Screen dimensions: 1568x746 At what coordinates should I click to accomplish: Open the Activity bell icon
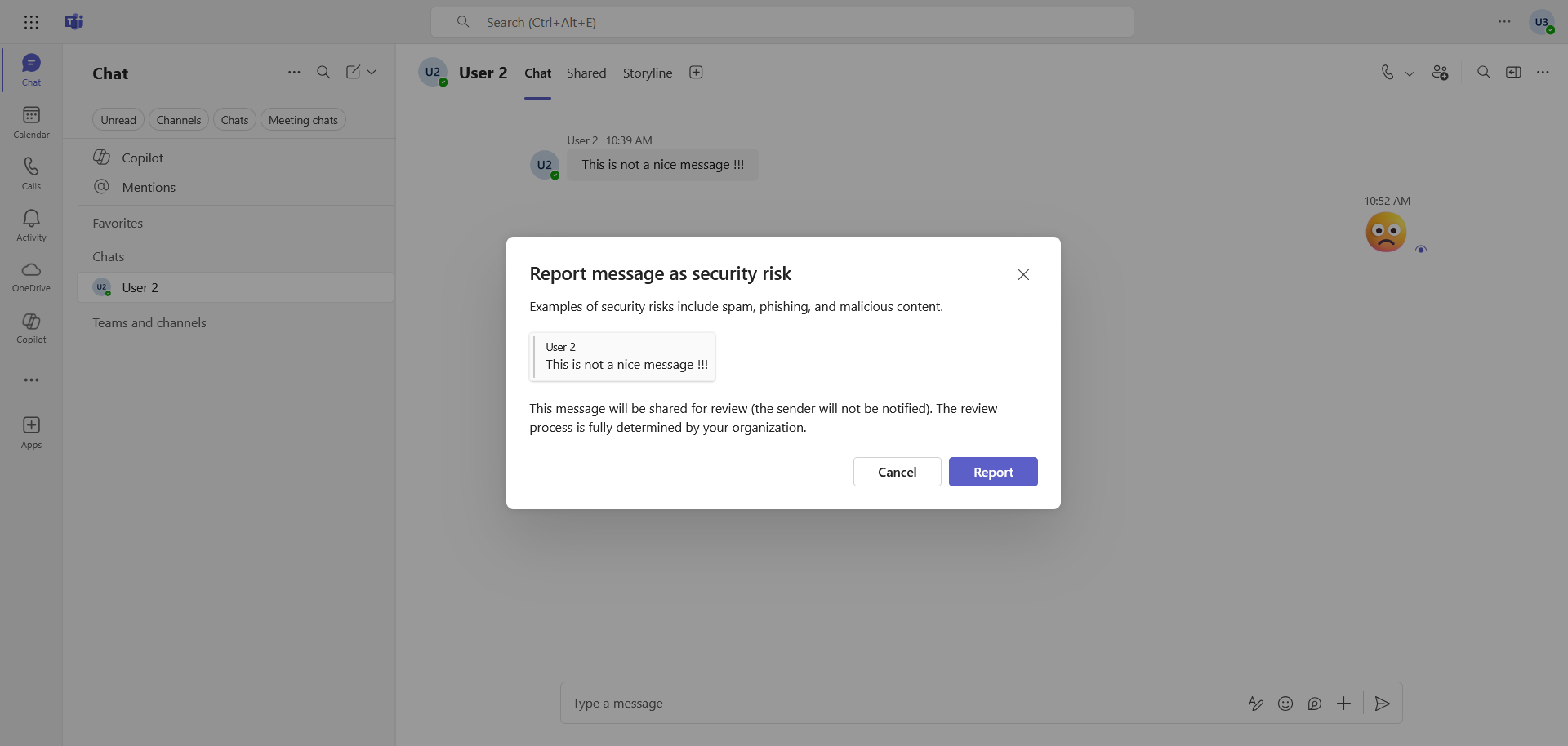coord(31,224)
